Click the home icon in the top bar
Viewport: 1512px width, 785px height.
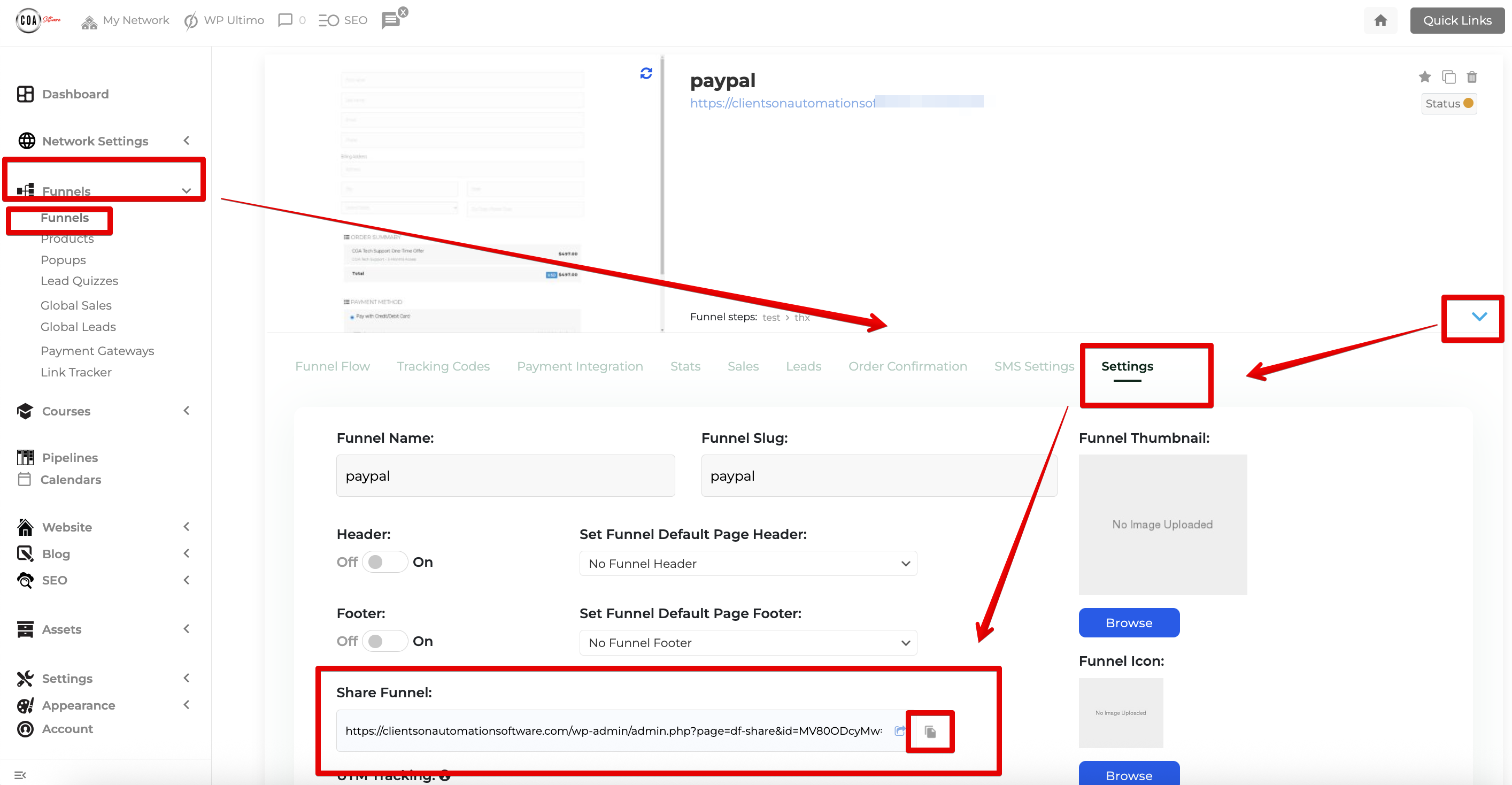coord(1380,20)
